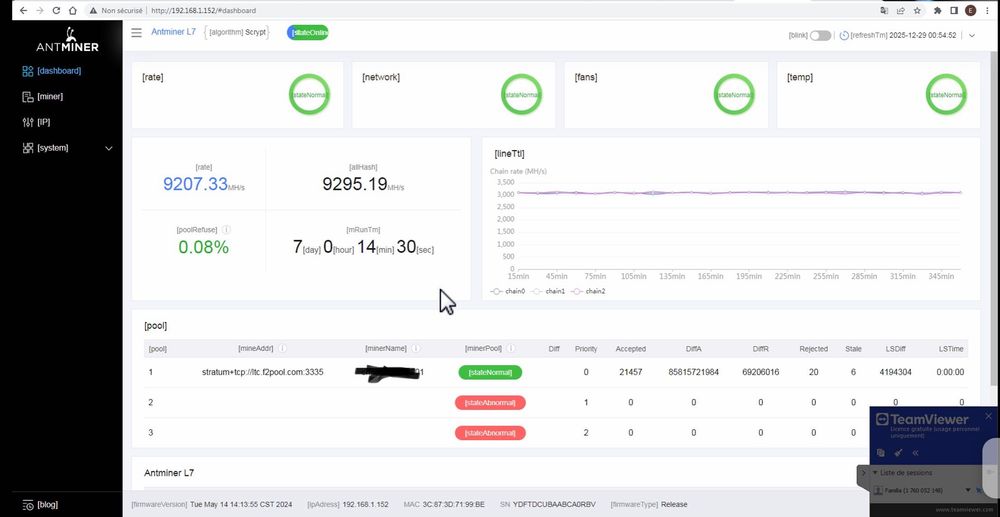Image resolution: width=1000 pixels, height=517 pixels.
Task: Open the browser extensions puzzle icon
Action: [x=937, y=11]
